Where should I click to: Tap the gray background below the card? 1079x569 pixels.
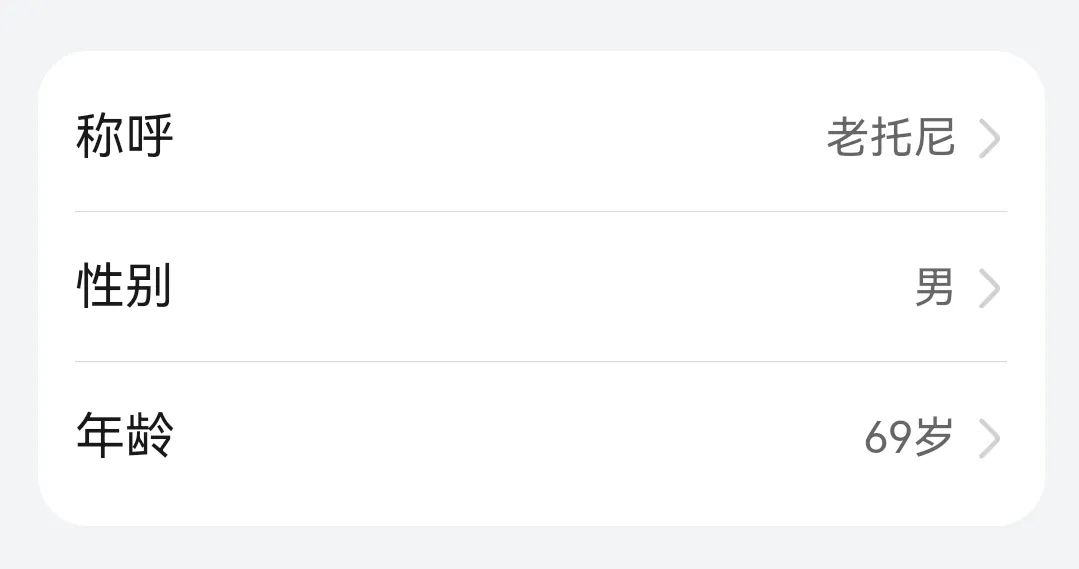tap(540, 548)
